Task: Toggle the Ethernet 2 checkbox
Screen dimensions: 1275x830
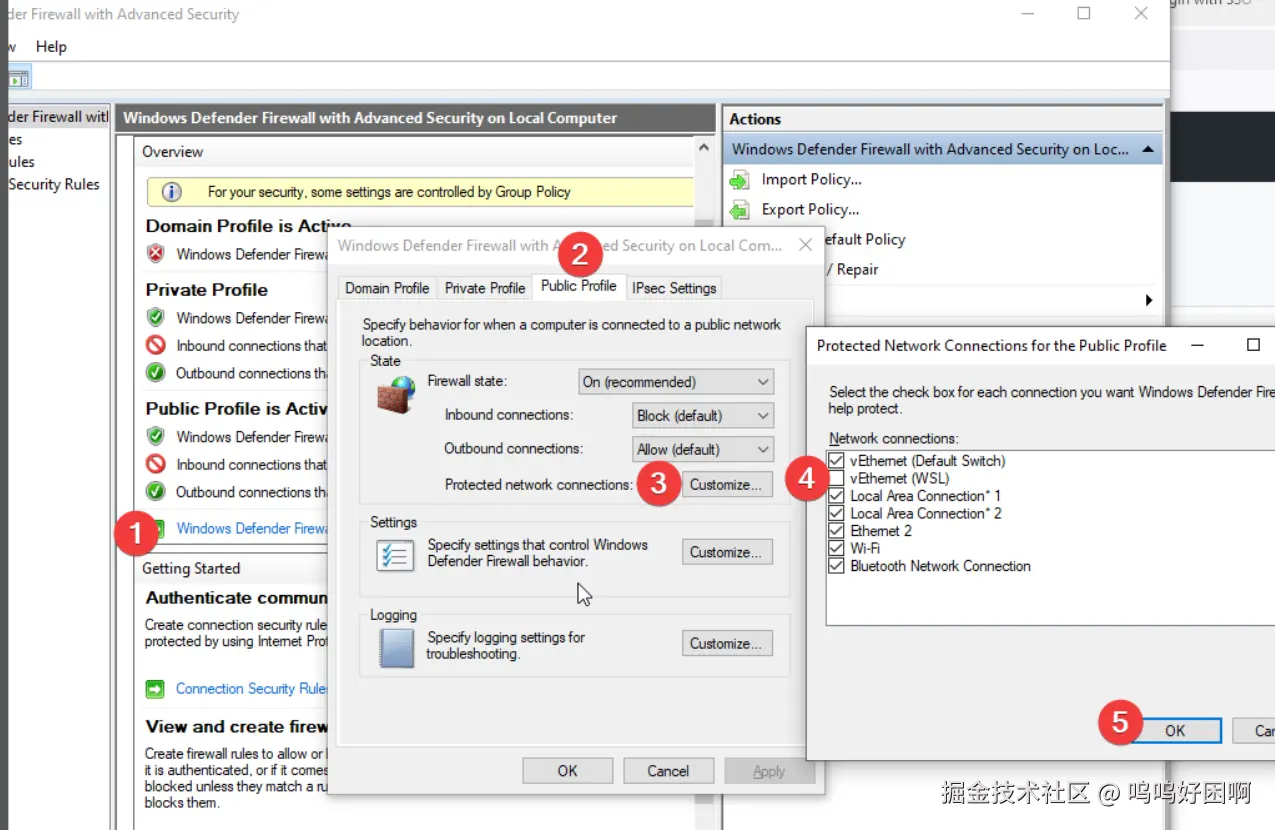Action: (837, 531)
